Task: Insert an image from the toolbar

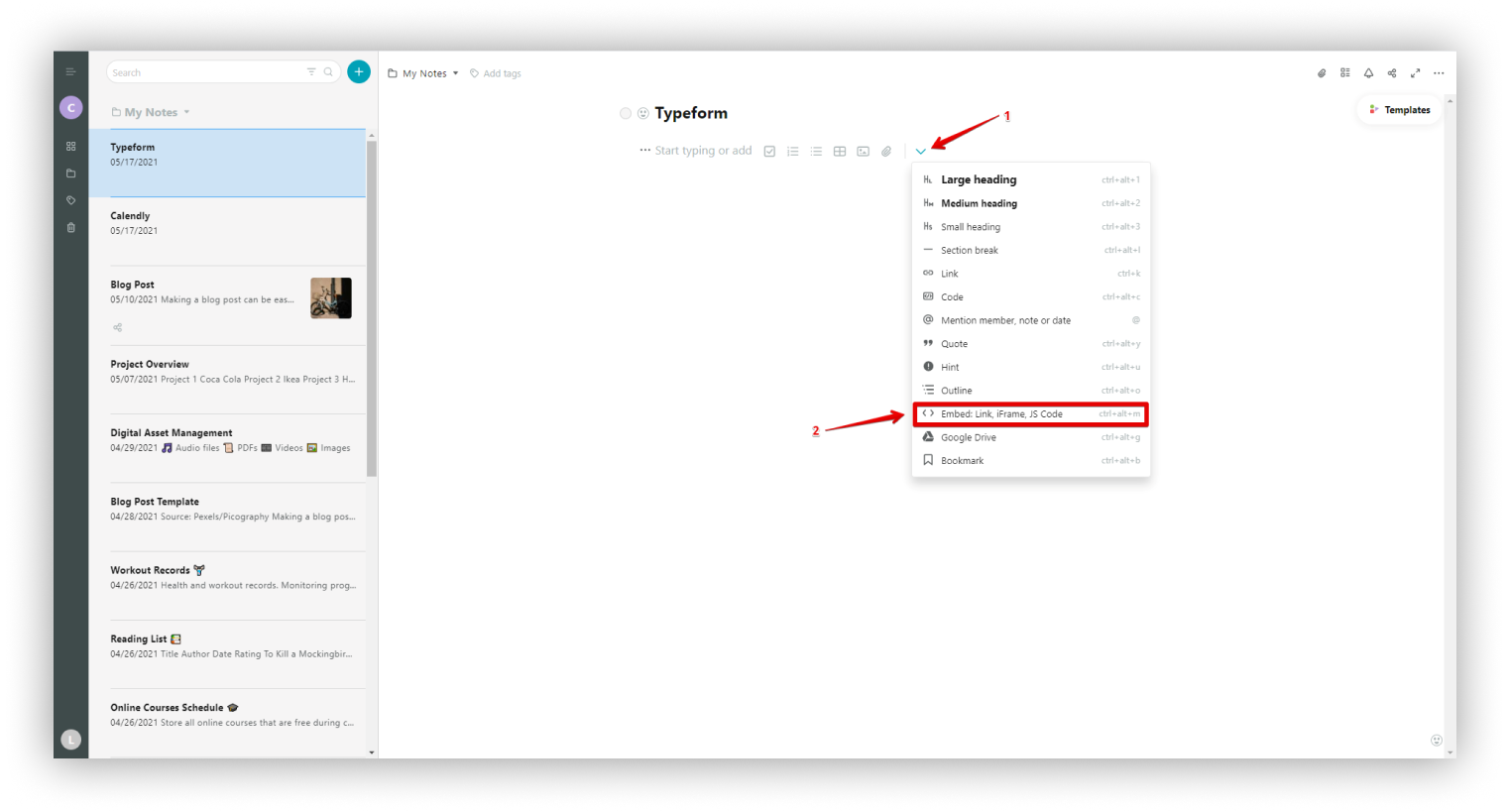Action: 864,152
